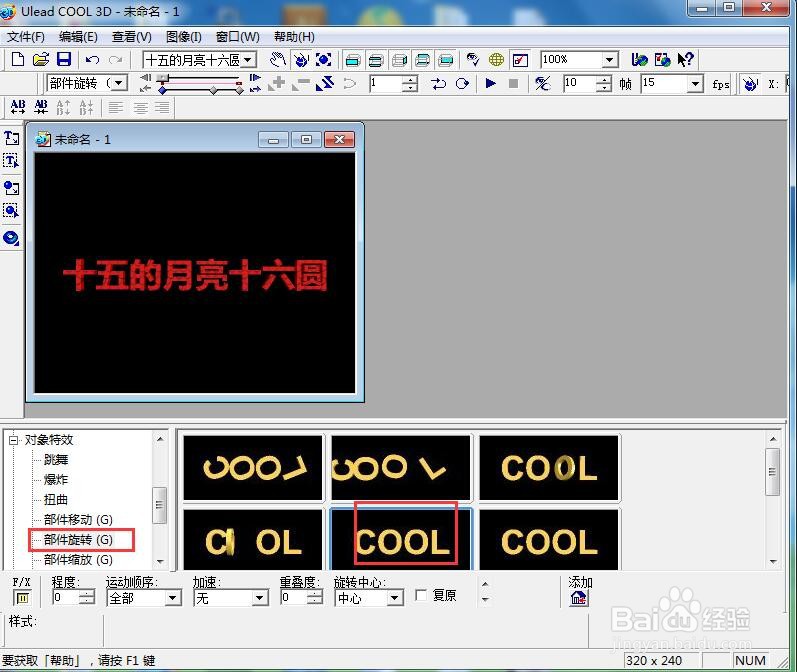The width and height of the screenshot is (797, 672).
Task: Increase character spacing with AB icon
Action: click(x=18, y=107)
